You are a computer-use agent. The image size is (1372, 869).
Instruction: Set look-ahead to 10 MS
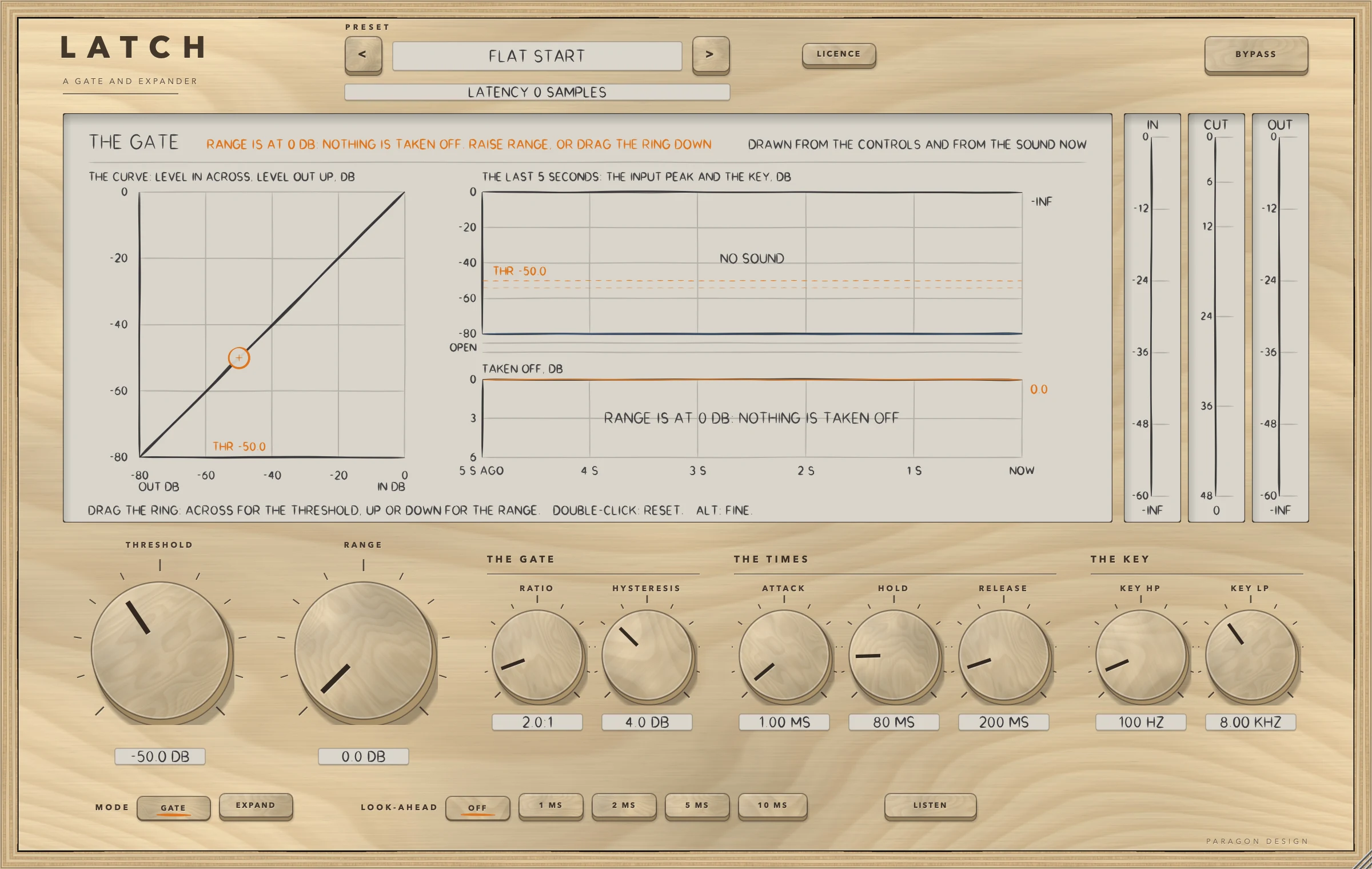(x=772, y=806)
